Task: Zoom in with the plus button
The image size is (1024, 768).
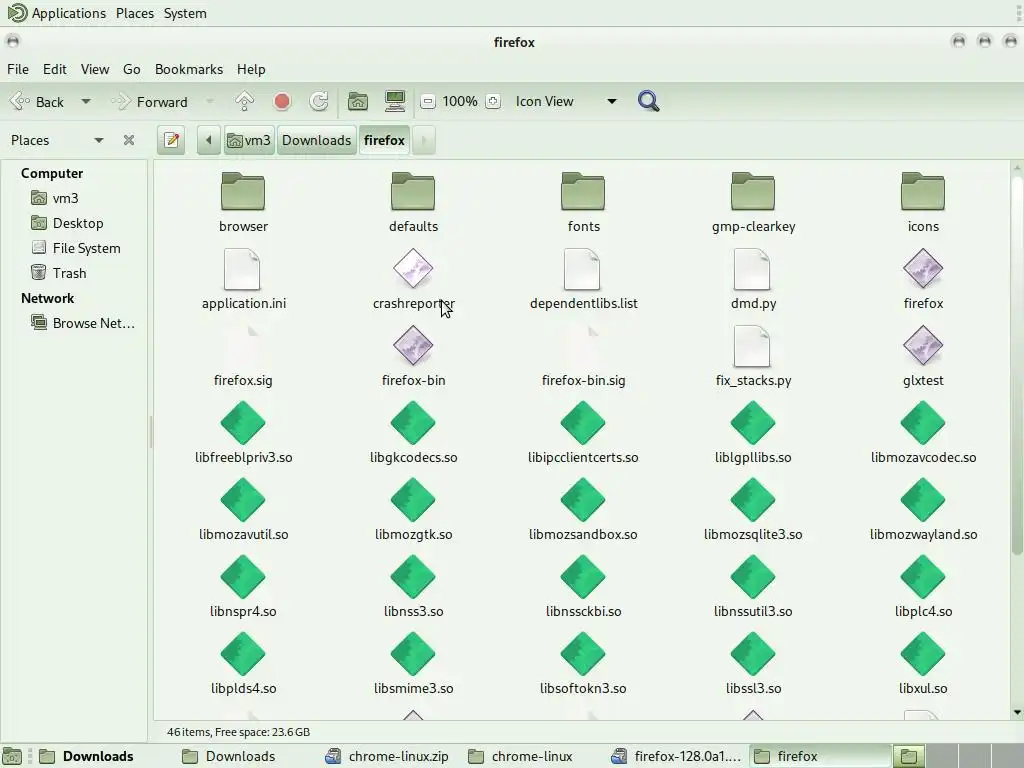Action: [x=493, y=101]
